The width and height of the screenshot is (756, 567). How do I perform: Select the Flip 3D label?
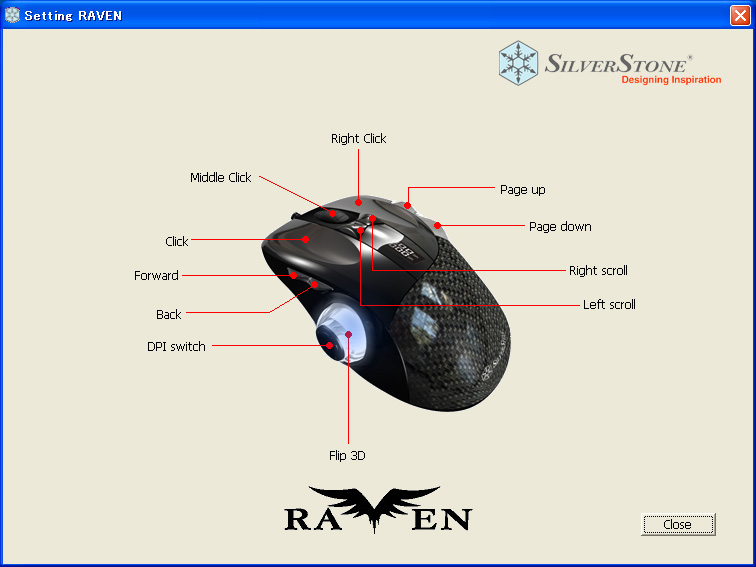[347, 456]
